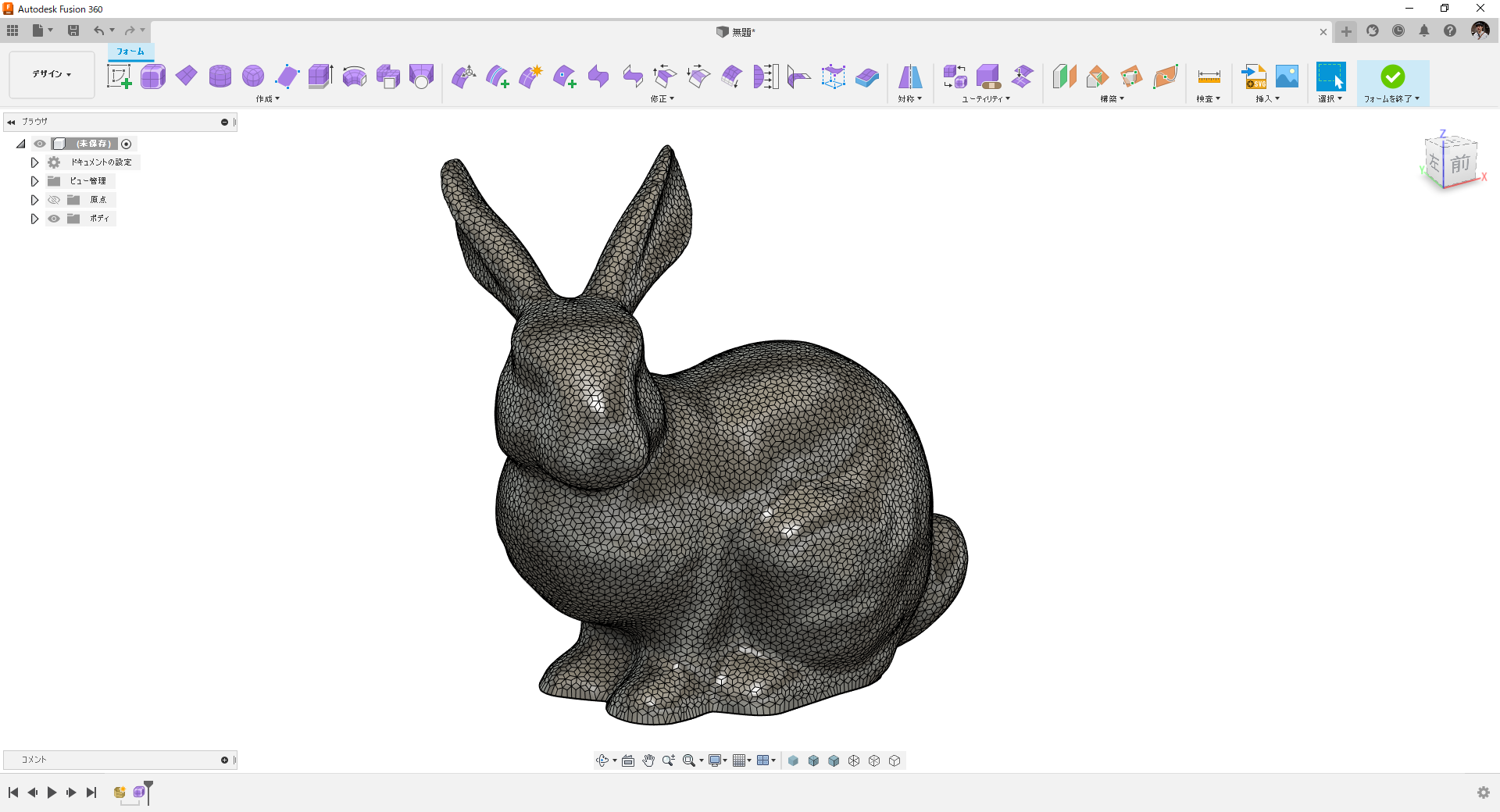Show the 原点 folder
The width and height of the screenshot is (1500, 812).
pyautogui.click(x=53, y=200)
